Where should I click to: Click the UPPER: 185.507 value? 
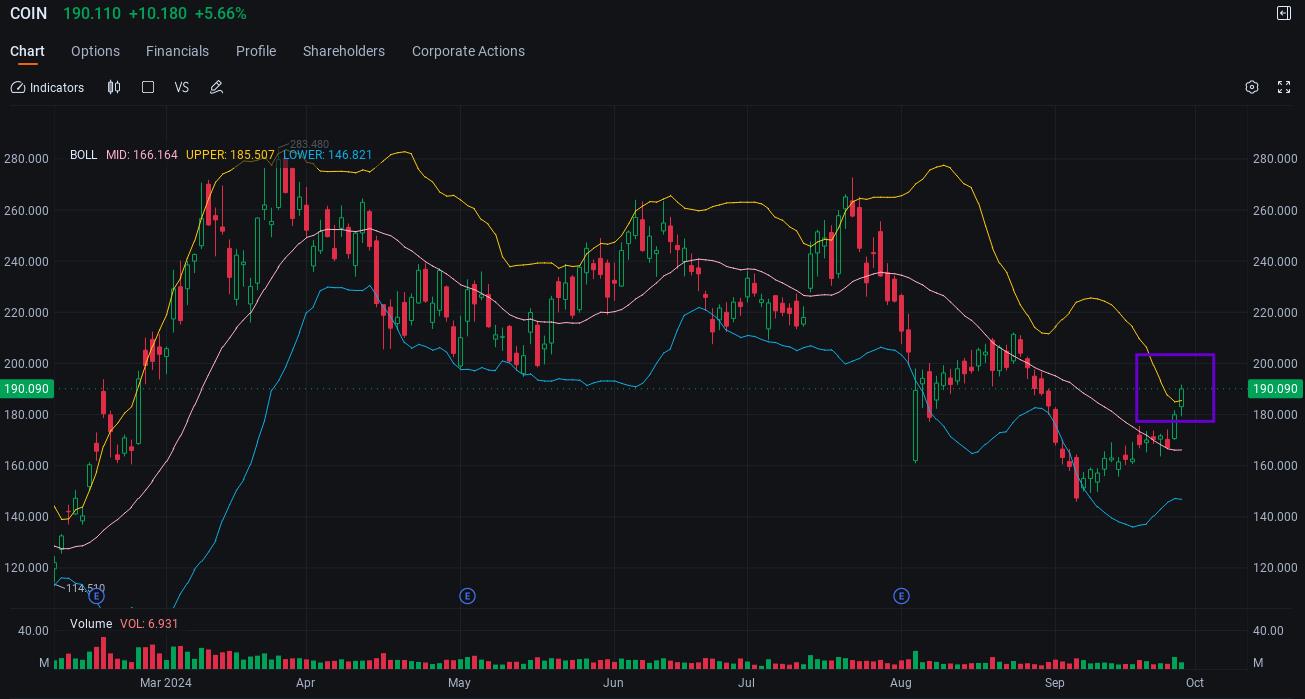[230, 155]
